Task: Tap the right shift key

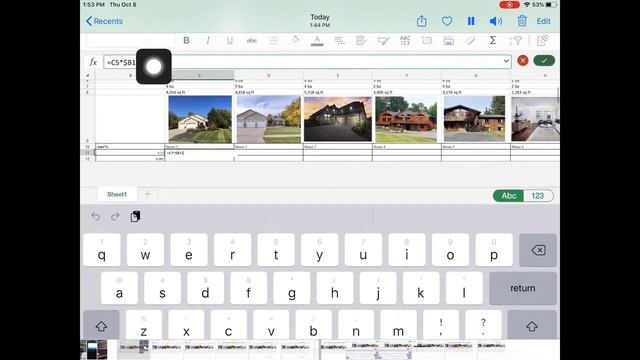Action: (x=532, y=325)
